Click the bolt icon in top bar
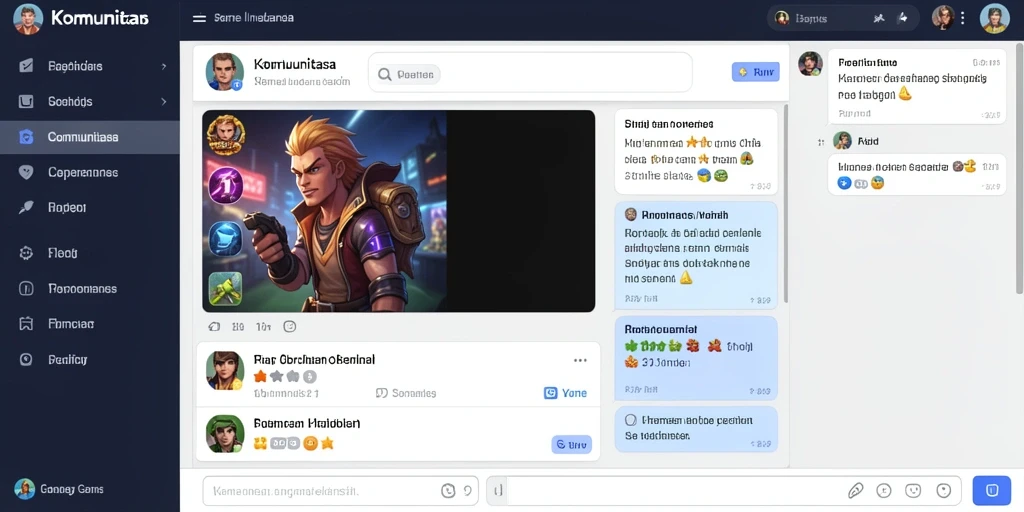1024x512 pixels. pyautogui.click(x=903, y=18)
